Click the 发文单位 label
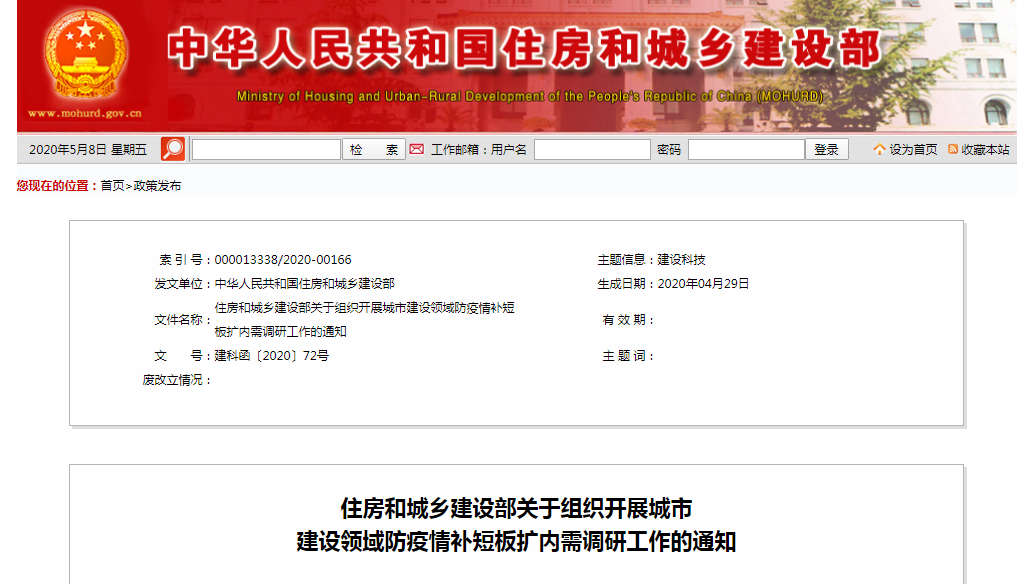 pos(182,284)
